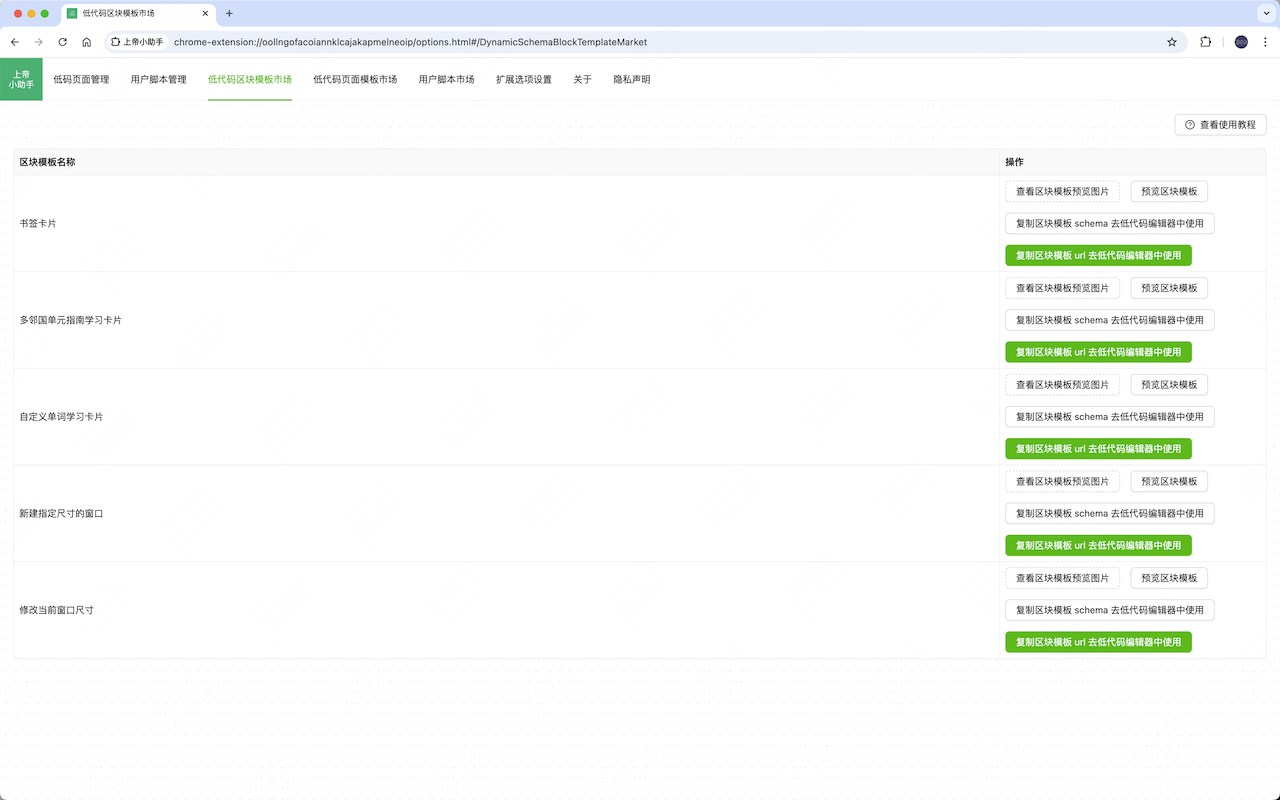
Task: View preview image for 书签卡片
Action: (x=1062, y=191)
